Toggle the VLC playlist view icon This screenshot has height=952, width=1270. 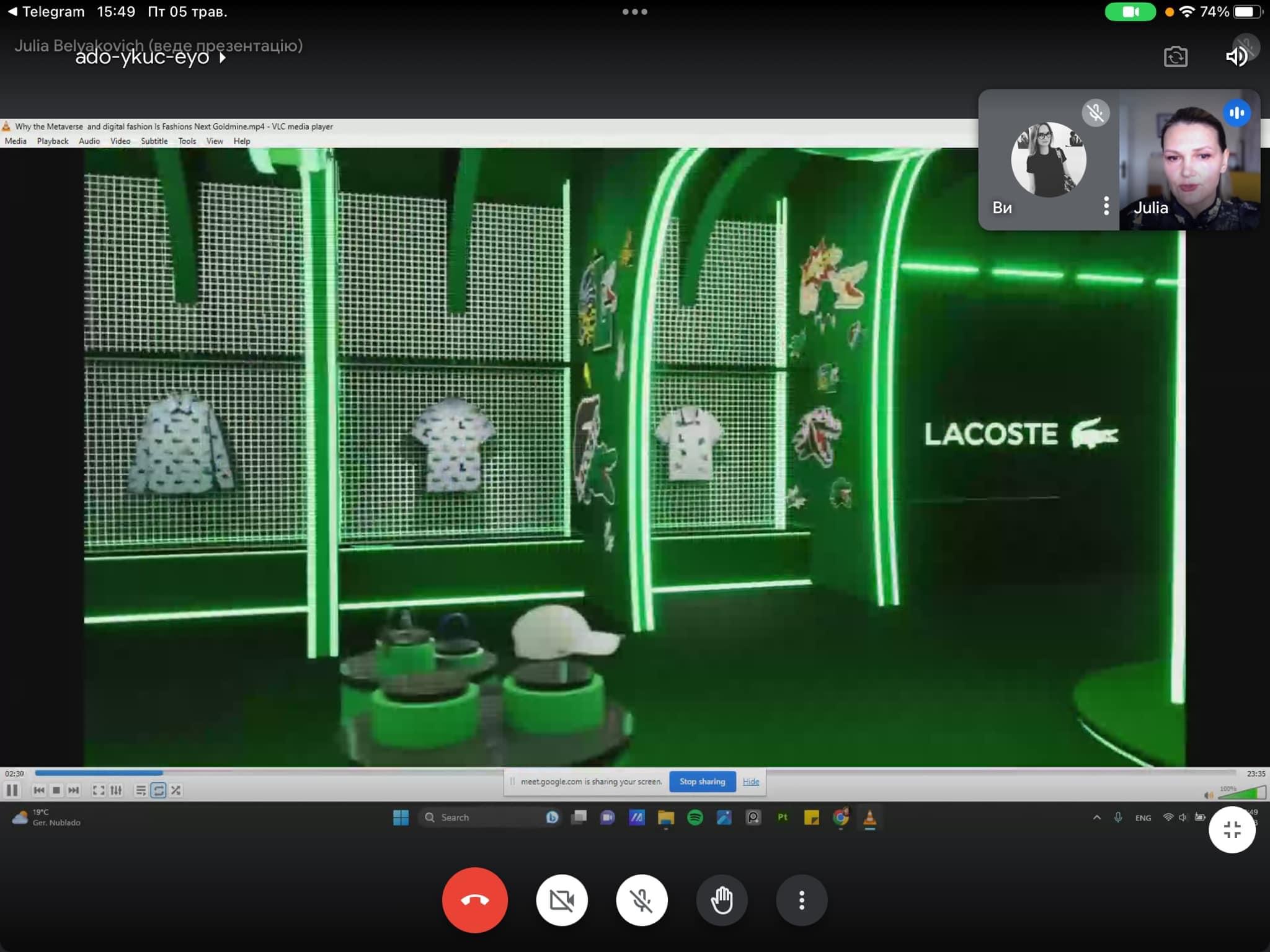coord(141,790)
